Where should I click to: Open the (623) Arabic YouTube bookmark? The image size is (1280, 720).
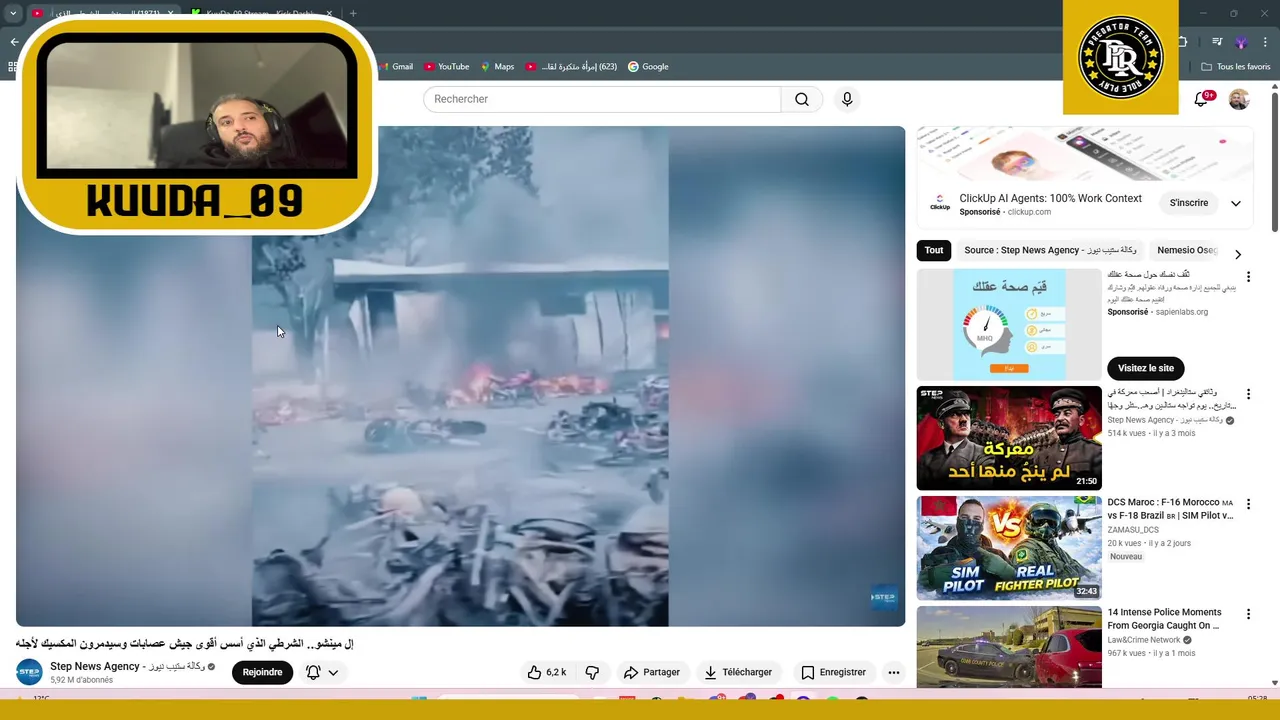[x=571, y=67]
